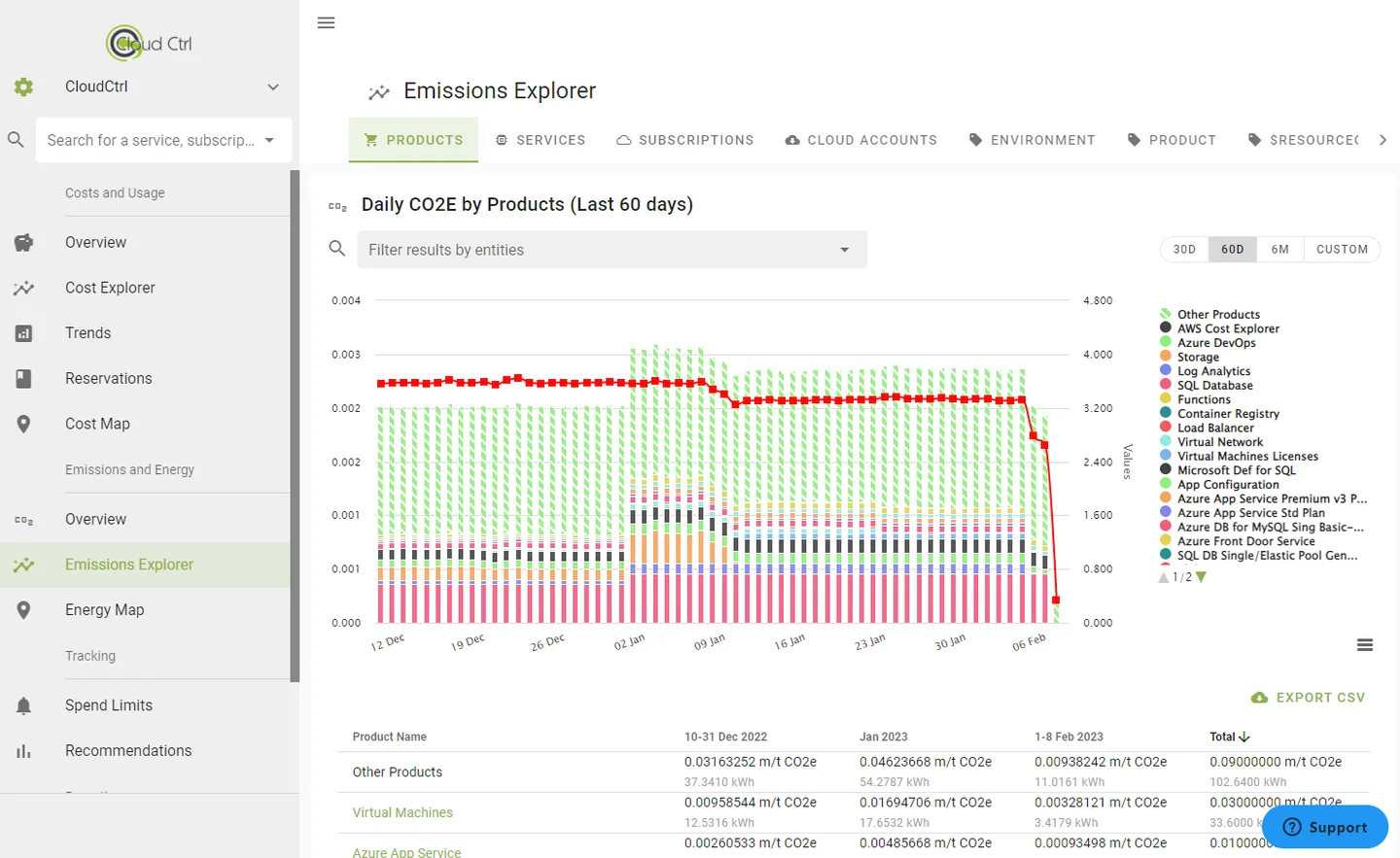Click the Cost Explorer chart icon
Viewport: 1400px width, 858px height.
(23, 288)
